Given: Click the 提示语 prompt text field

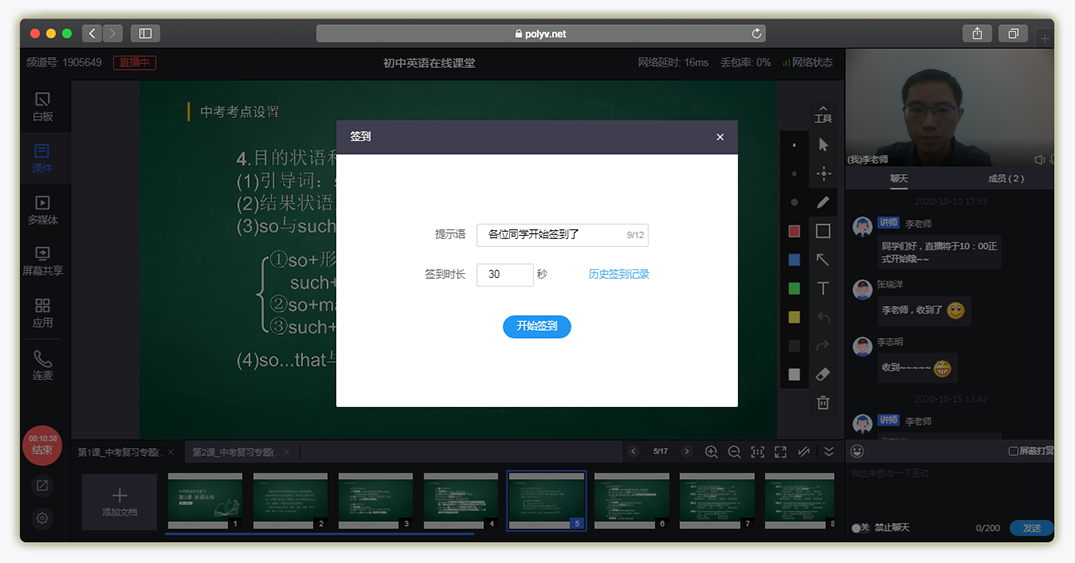Looking at the screenshot, I should [x=562, y=235].
